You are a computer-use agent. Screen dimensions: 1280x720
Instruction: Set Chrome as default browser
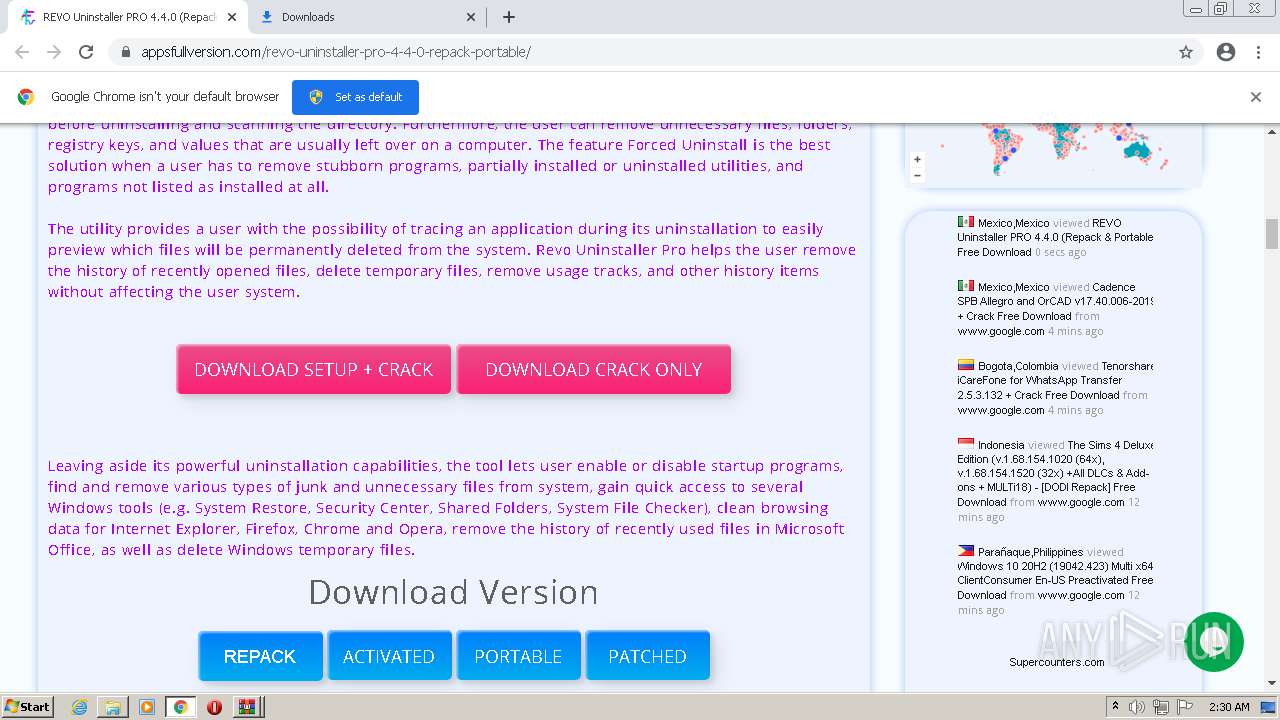click(x=355, y=97)
